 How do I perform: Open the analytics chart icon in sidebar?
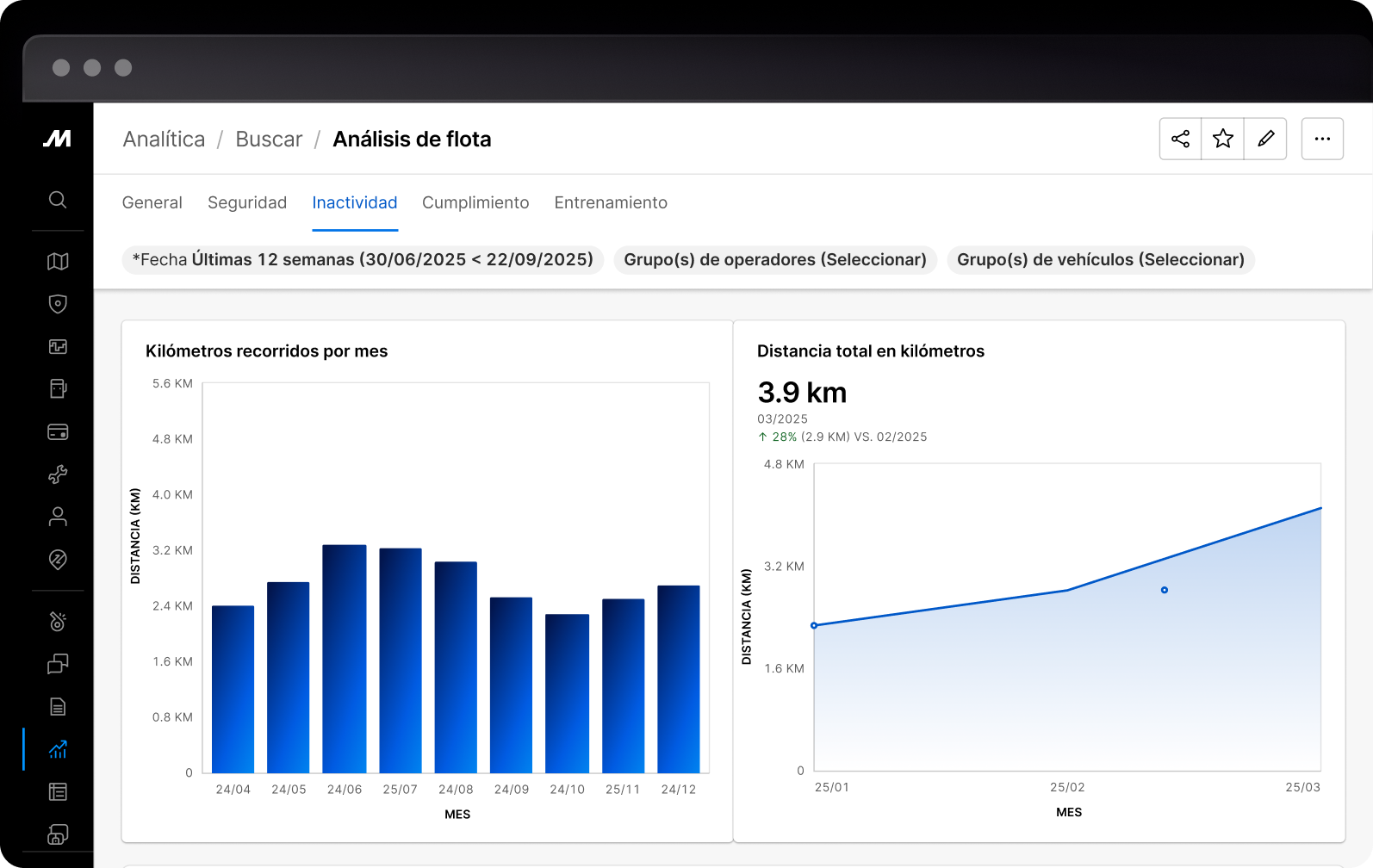point(58,749)
